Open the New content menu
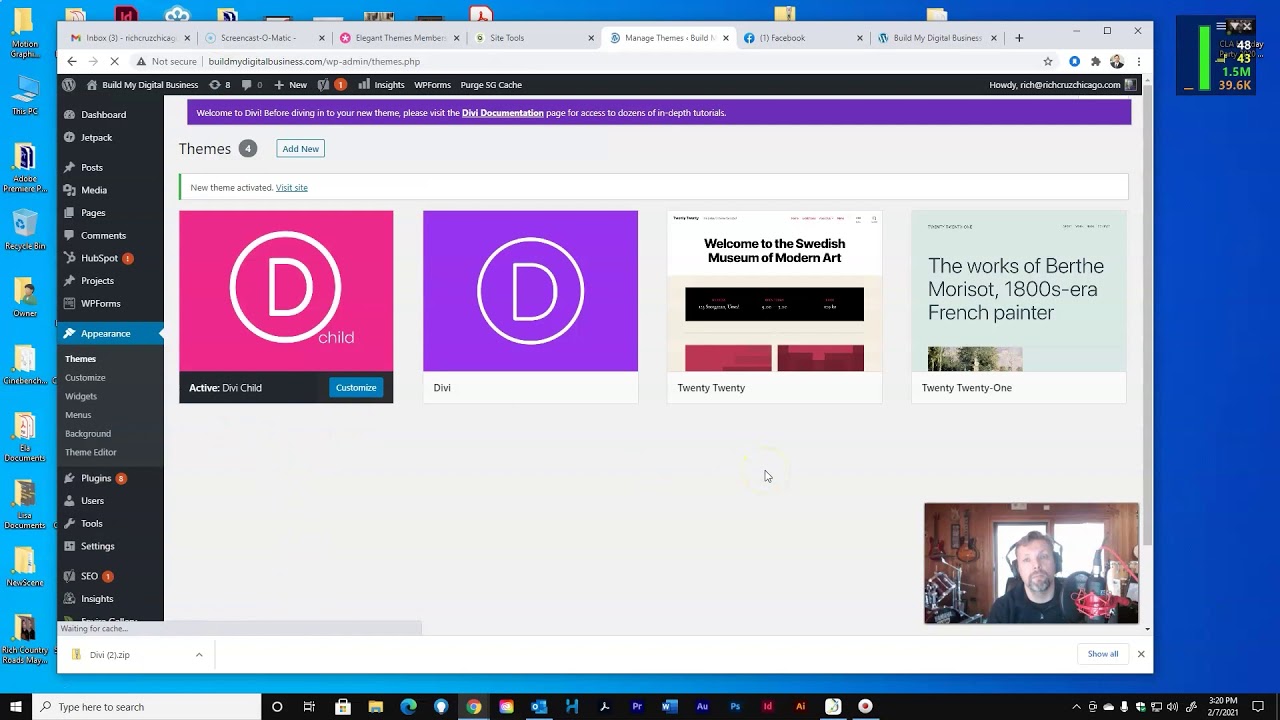 point(290,85)
